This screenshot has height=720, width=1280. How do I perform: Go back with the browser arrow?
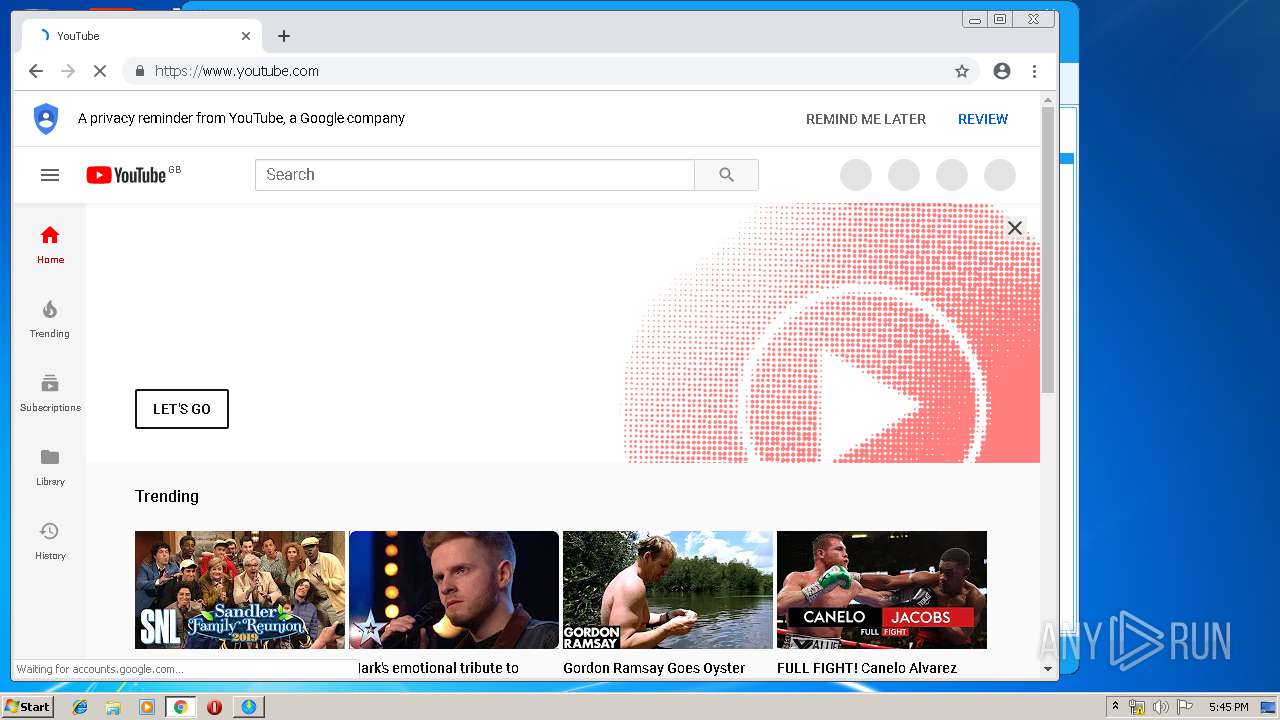pos(36,71)
